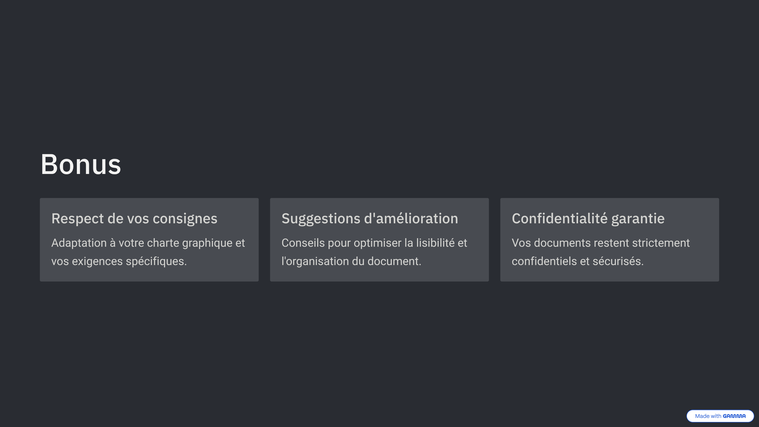Click the word "consignes" in first heading
759x427 pixels.
pos(183,218)
